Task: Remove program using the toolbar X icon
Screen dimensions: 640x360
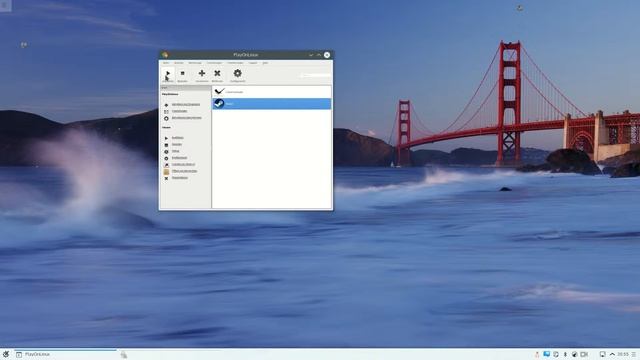Action: coord(217,75)
